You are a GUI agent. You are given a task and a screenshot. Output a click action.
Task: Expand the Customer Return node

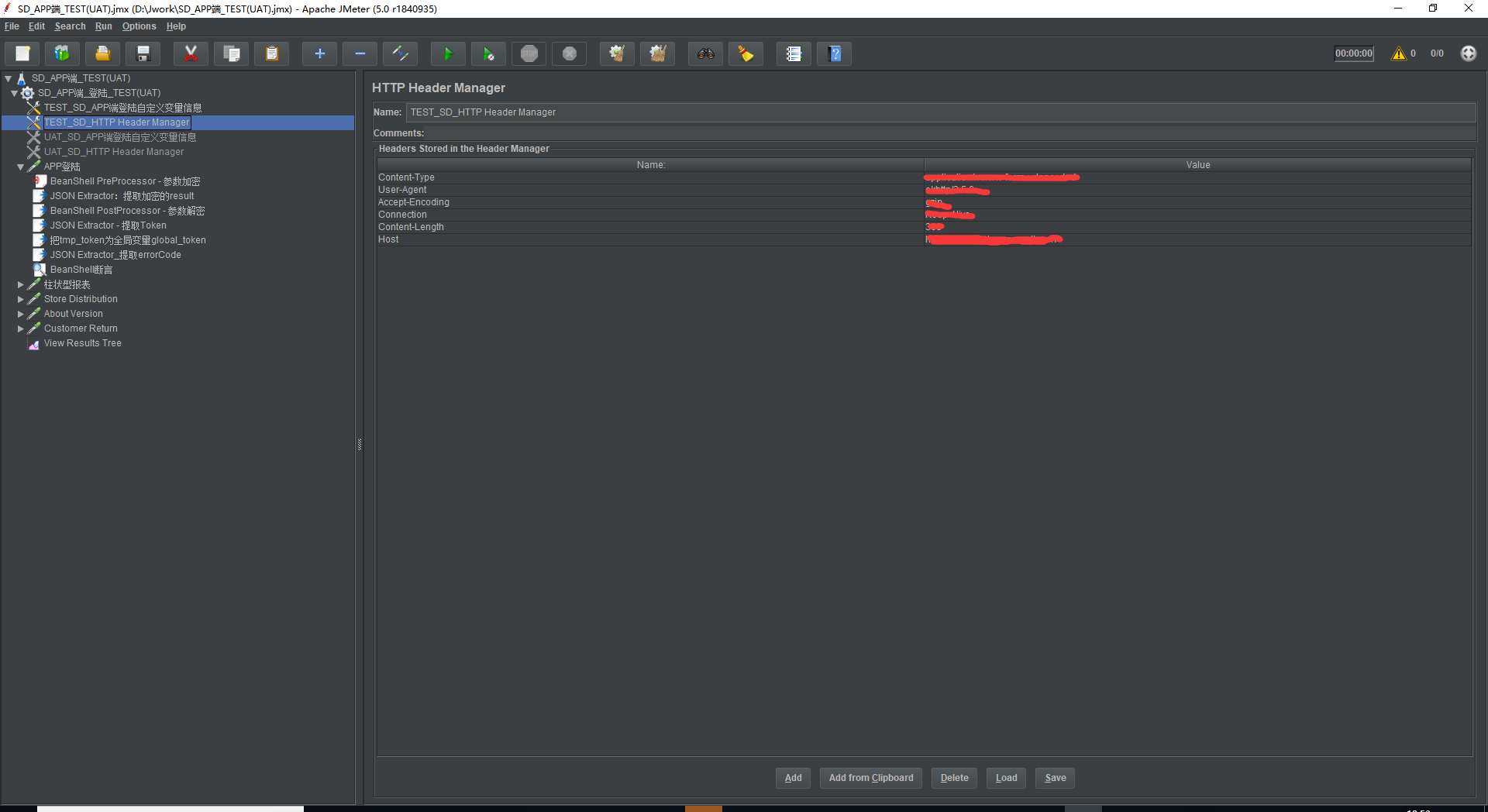coord(21,329)
